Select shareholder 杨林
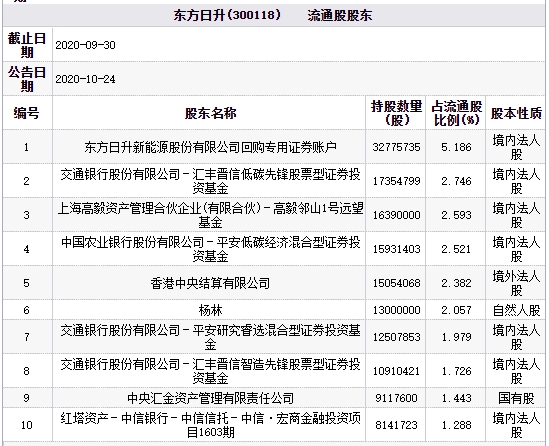Screen dimensions: 549x446 point(210,310)
